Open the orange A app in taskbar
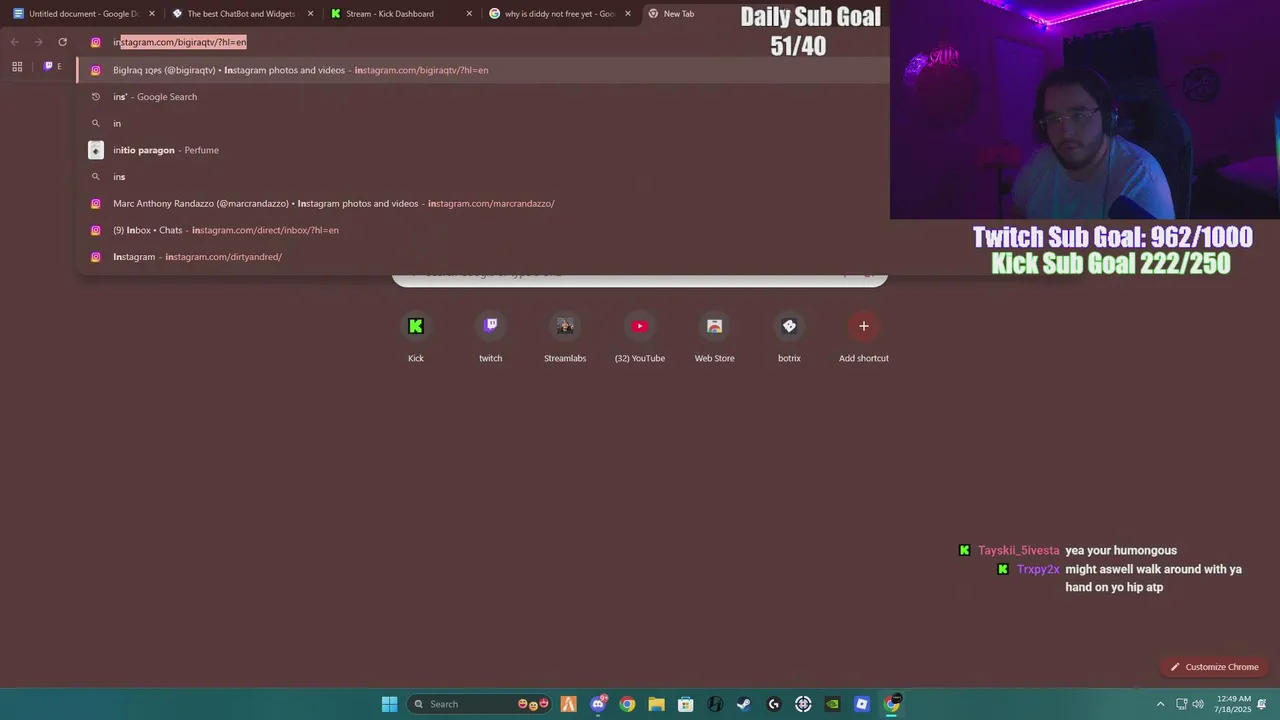The width and height of the screenshot is (1280, 720). [x=568, y=704]
